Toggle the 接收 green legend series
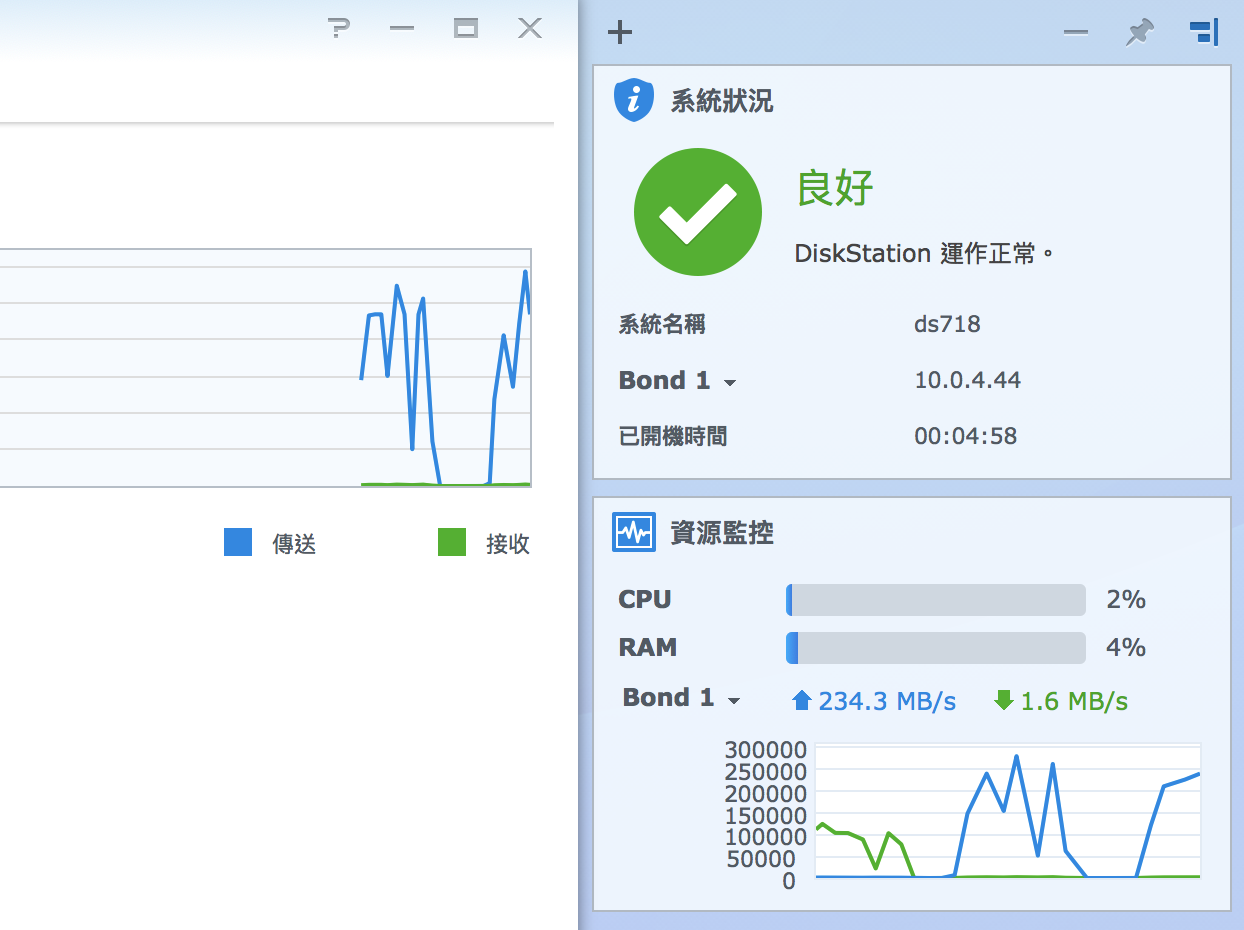 click(452, 543)
